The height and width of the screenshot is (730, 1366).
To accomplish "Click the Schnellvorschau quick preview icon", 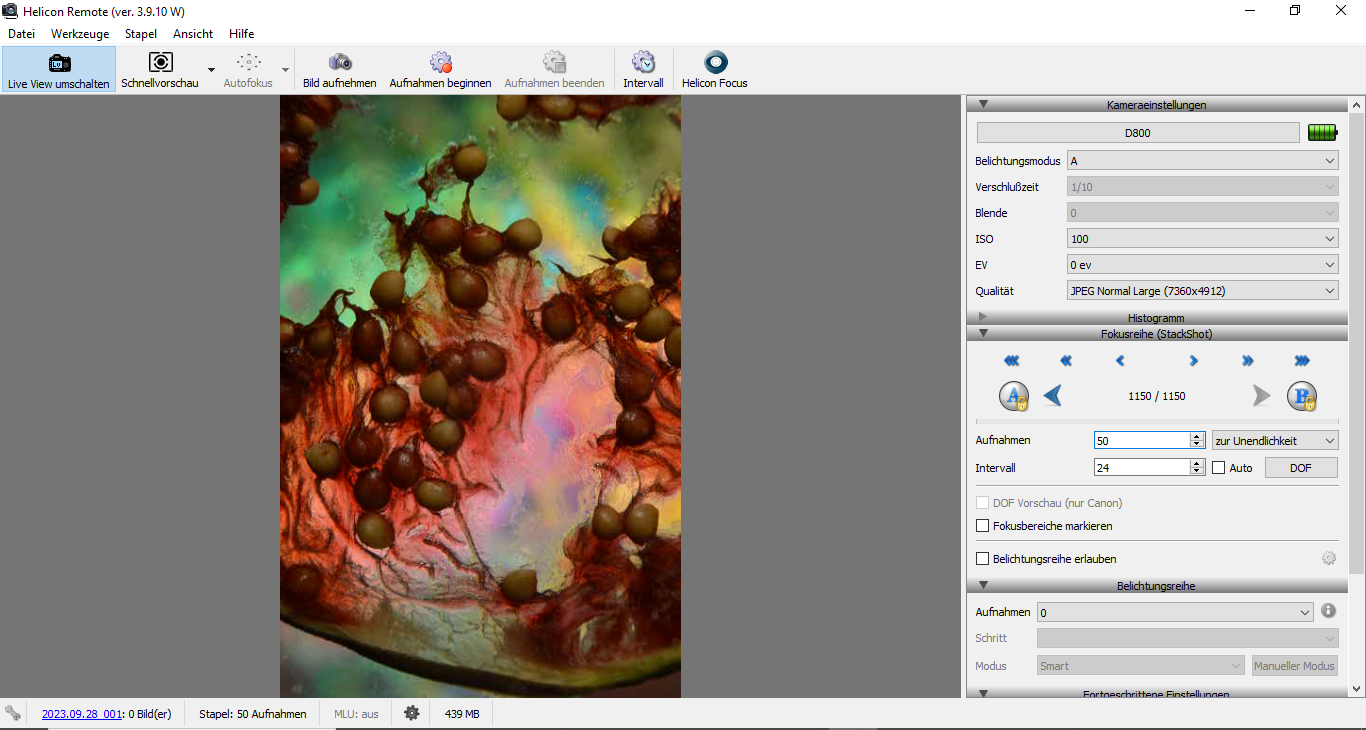I will coord(160,64).
